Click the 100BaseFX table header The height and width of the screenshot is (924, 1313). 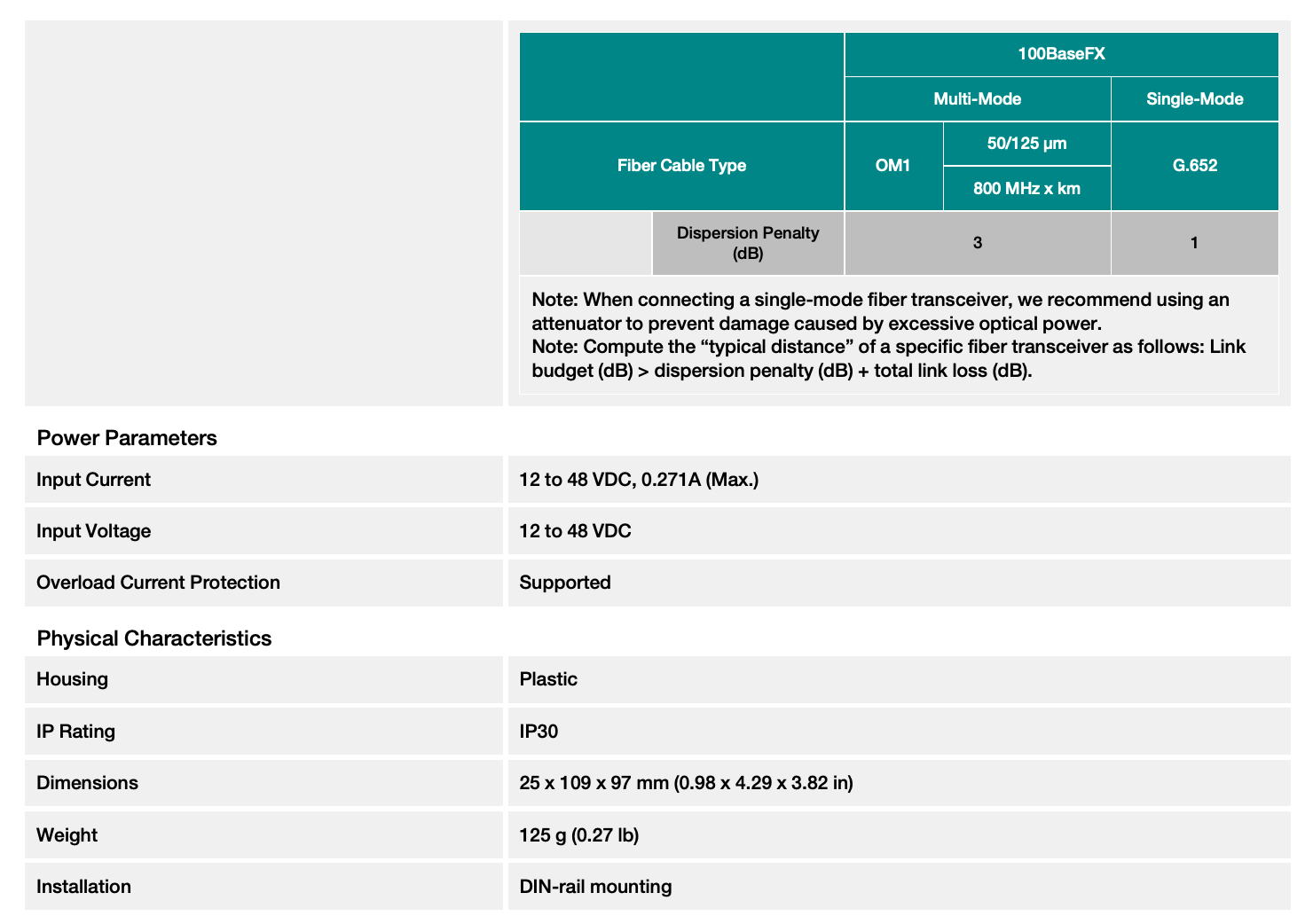coord(1061,54)
